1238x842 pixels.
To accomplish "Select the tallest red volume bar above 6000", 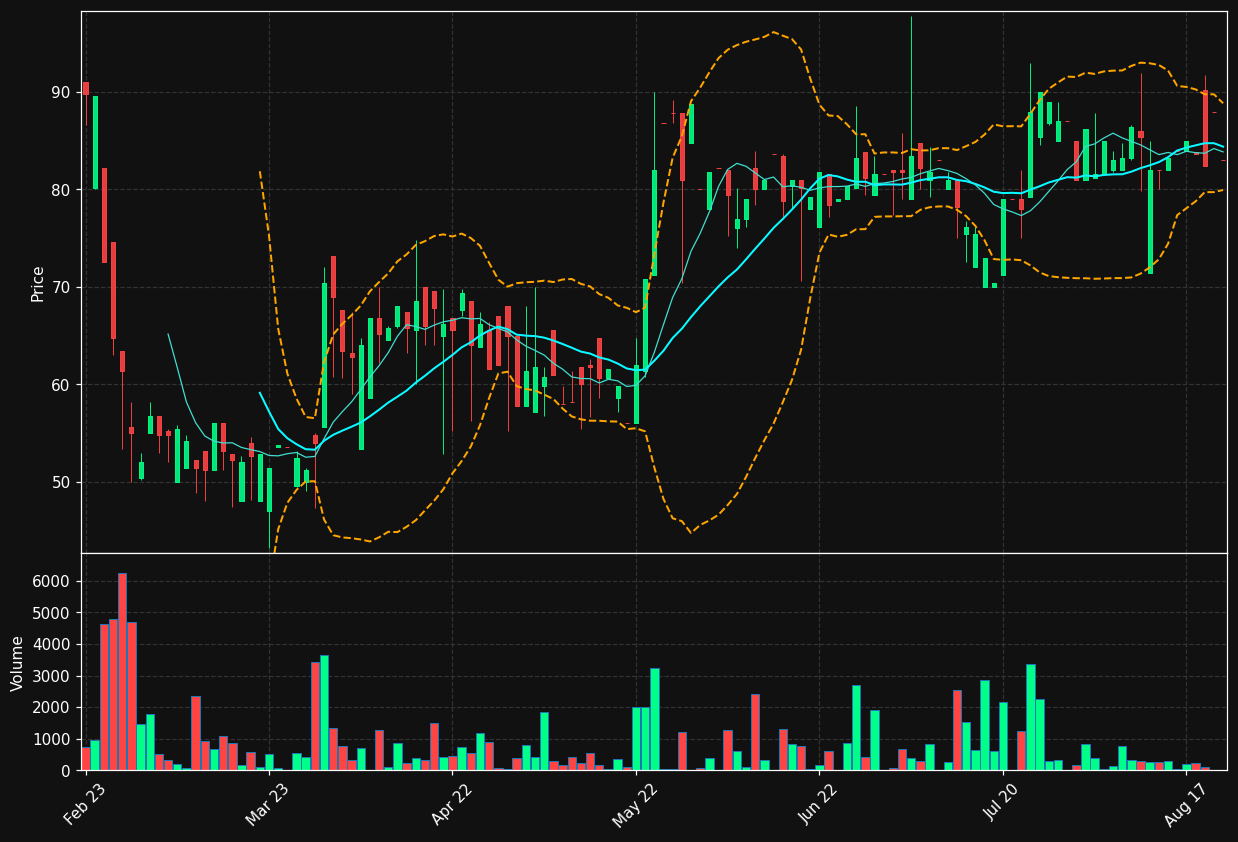I will [x=122, y=671].
